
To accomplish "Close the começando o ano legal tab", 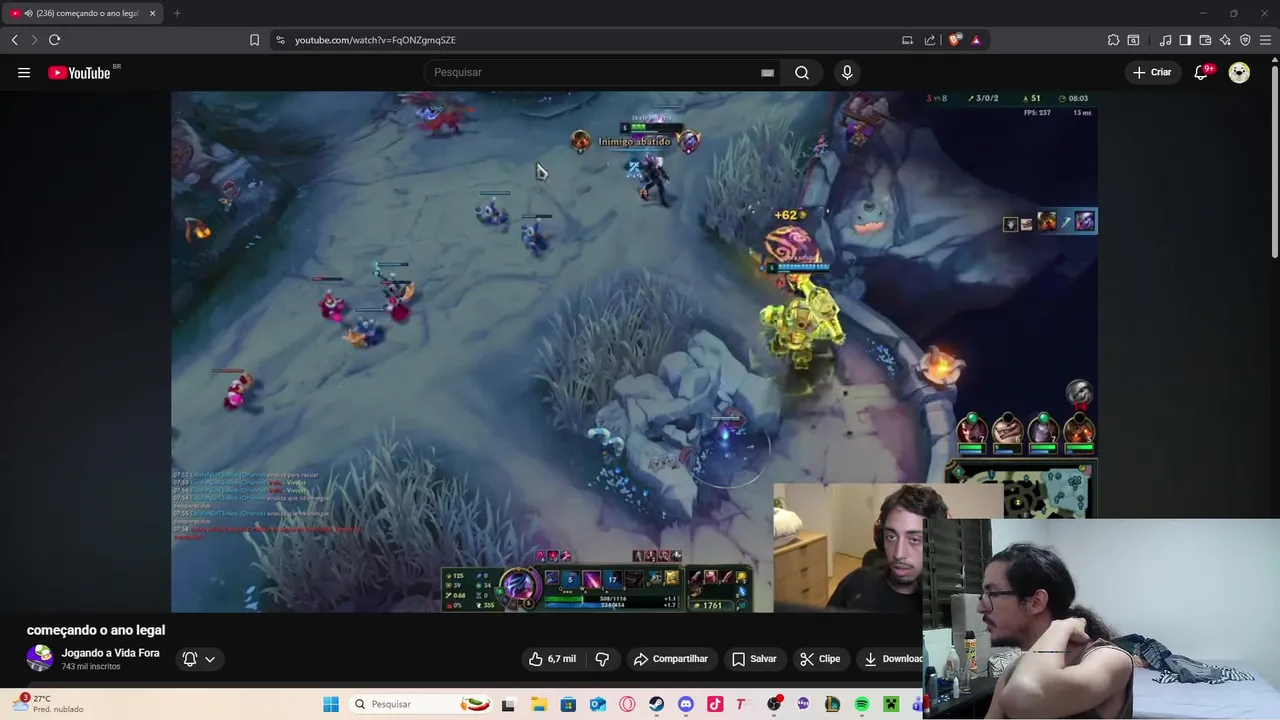I will click(x=152, y=13).
